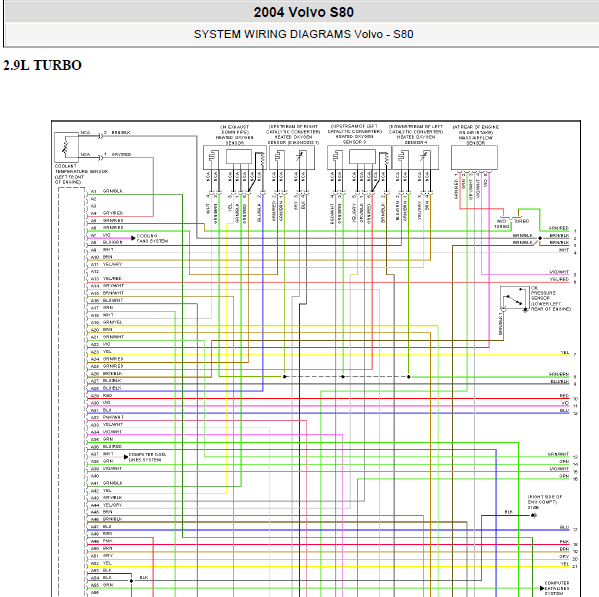The image size is (599, 597).
Task: Click downstream left catalytic converter oxygen sensor box
Action: (x=416, y=157)
